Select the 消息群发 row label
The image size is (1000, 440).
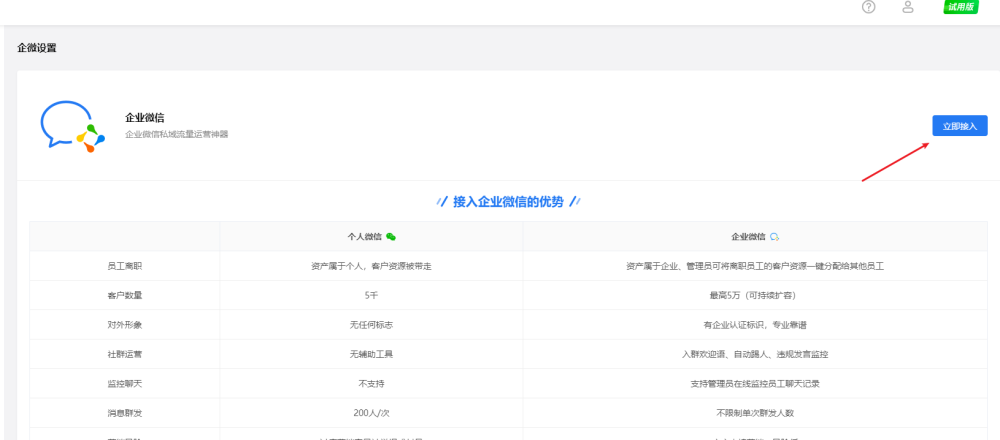coord(125,413)
